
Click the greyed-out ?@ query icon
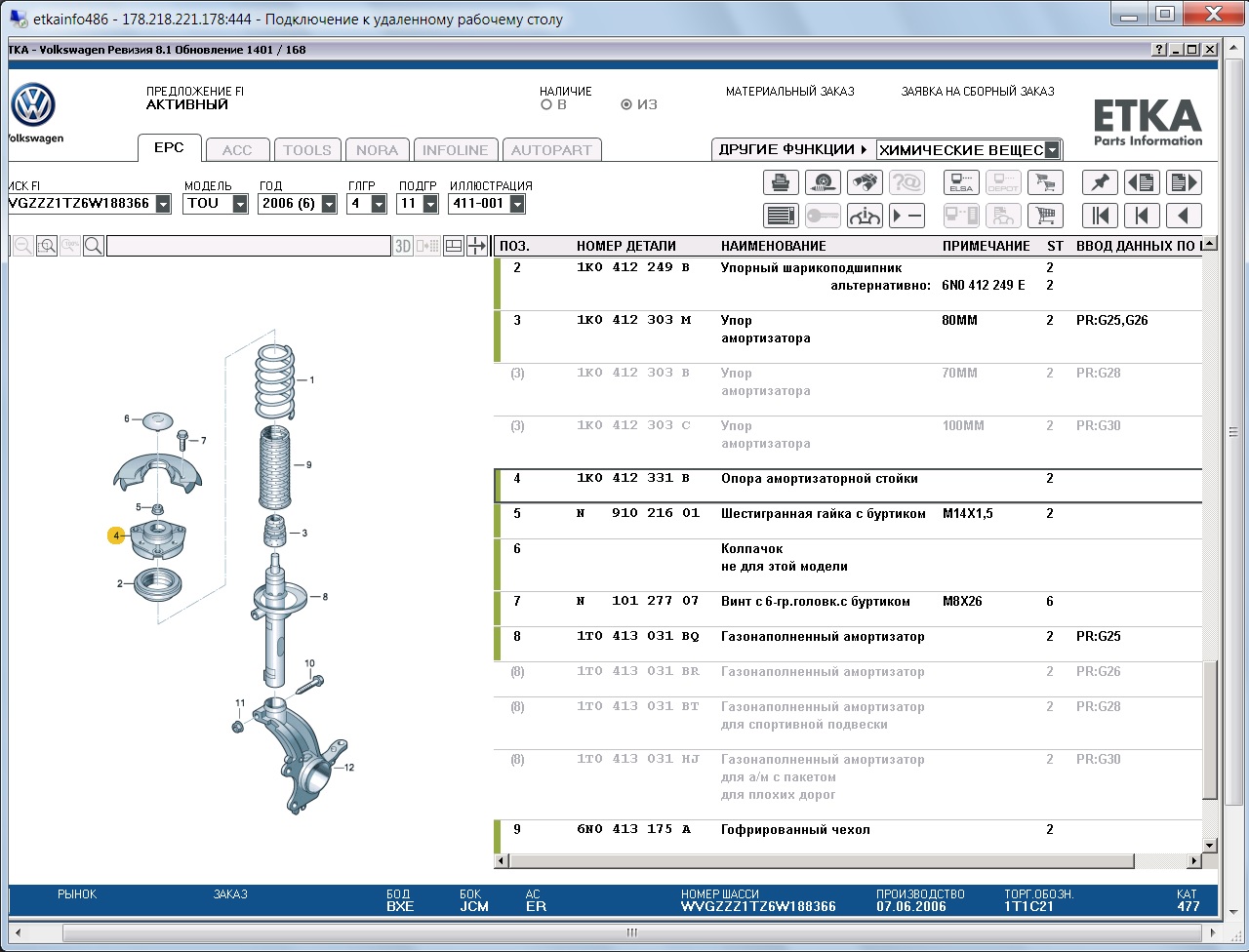click(x=907, y=182)
